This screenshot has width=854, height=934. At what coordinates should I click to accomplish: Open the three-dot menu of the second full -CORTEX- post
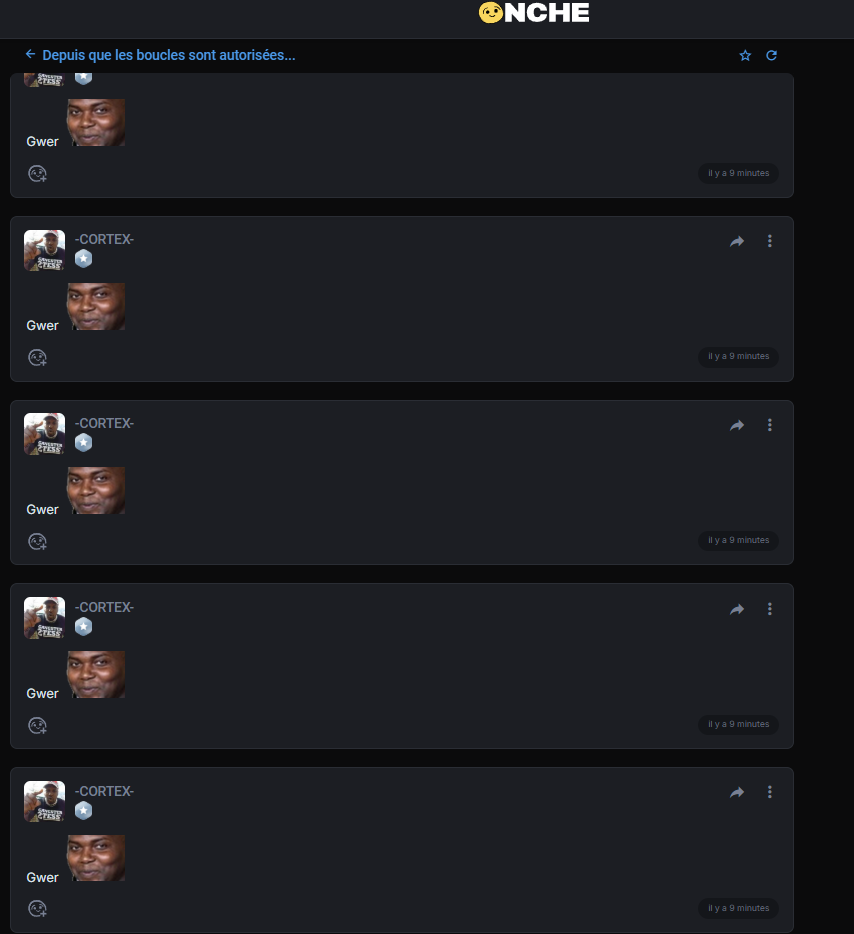tap(769, 425)
